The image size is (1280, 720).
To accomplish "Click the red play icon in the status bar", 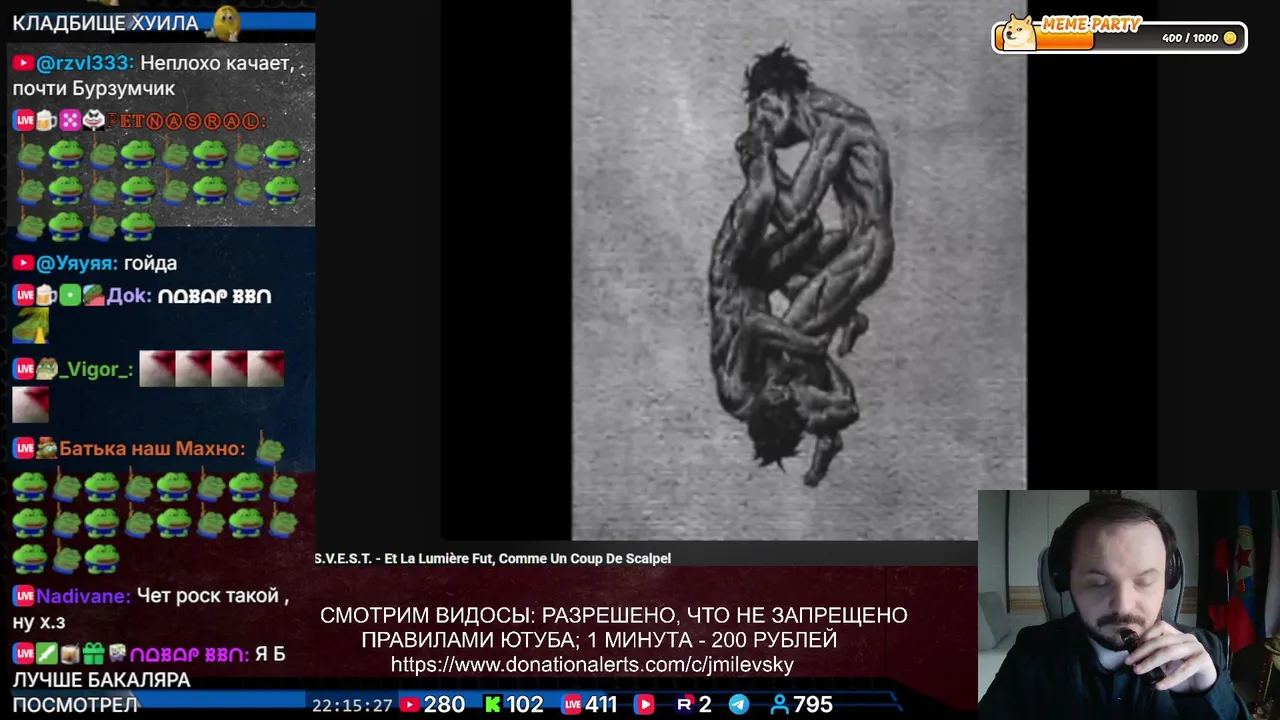I will pyautogui.click(x=644, y=705).
